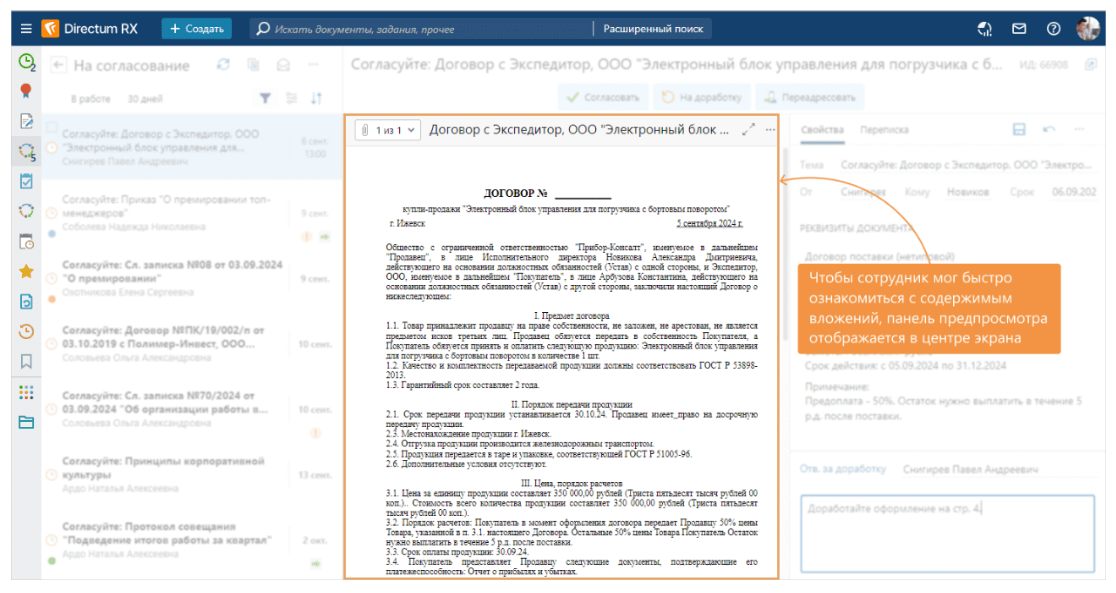Click the icon next to ИД: 66908
The image size is (1116, 593).
(x=1090, y=65)
